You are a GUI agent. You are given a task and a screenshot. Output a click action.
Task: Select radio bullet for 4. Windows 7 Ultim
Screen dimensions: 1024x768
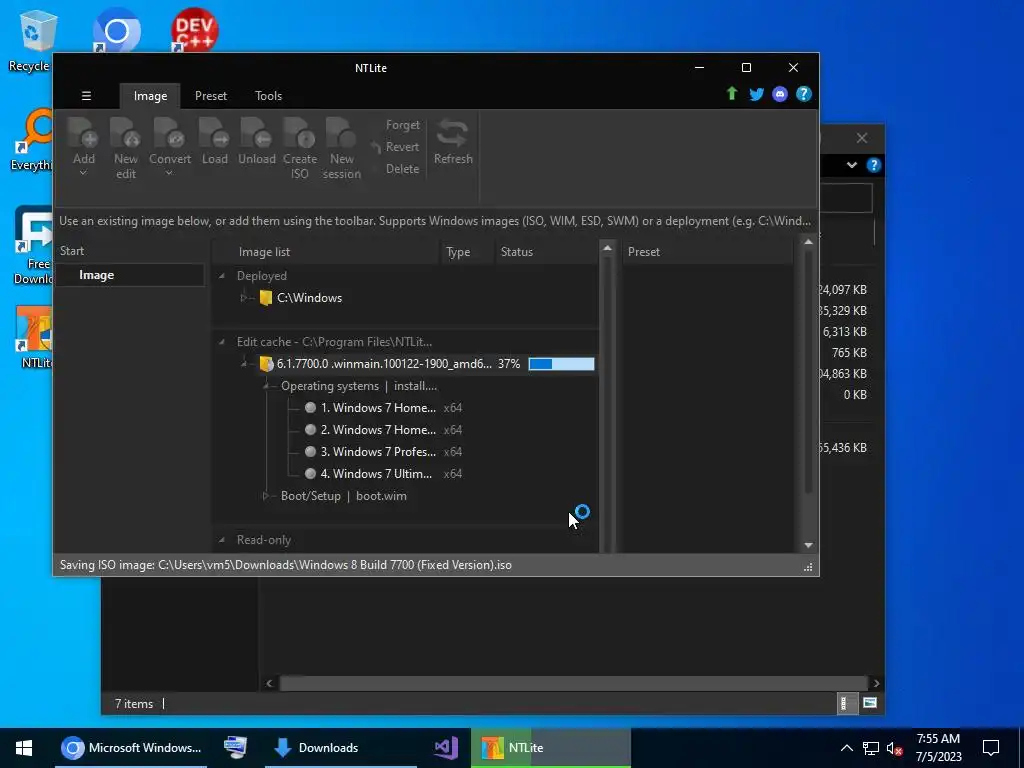310,473
